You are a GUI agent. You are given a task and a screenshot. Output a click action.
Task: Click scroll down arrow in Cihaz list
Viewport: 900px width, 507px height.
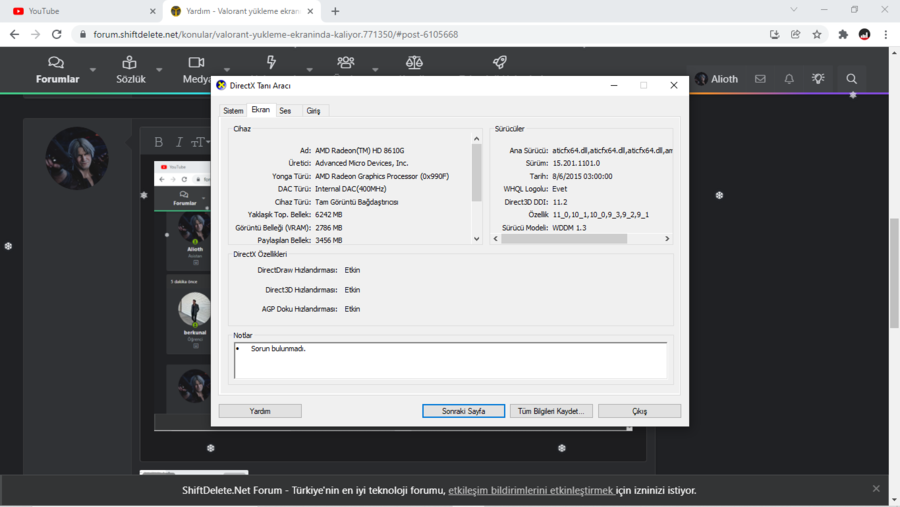click(476, 239)
